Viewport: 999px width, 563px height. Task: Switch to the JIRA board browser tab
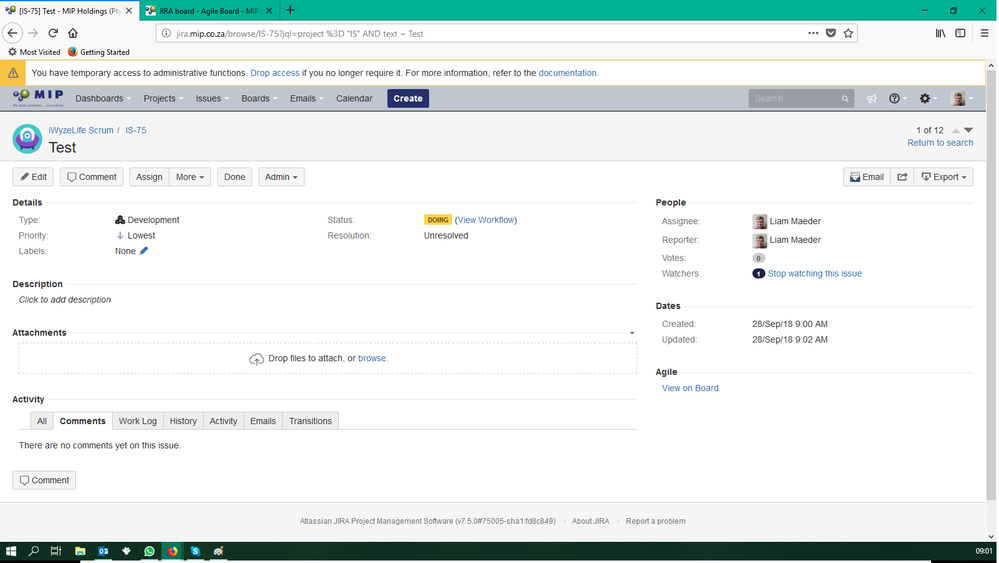(208, 11)
